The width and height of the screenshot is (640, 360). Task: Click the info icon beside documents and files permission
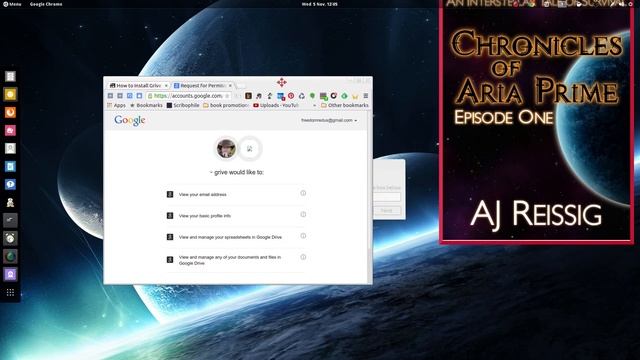tap(303, 257)
